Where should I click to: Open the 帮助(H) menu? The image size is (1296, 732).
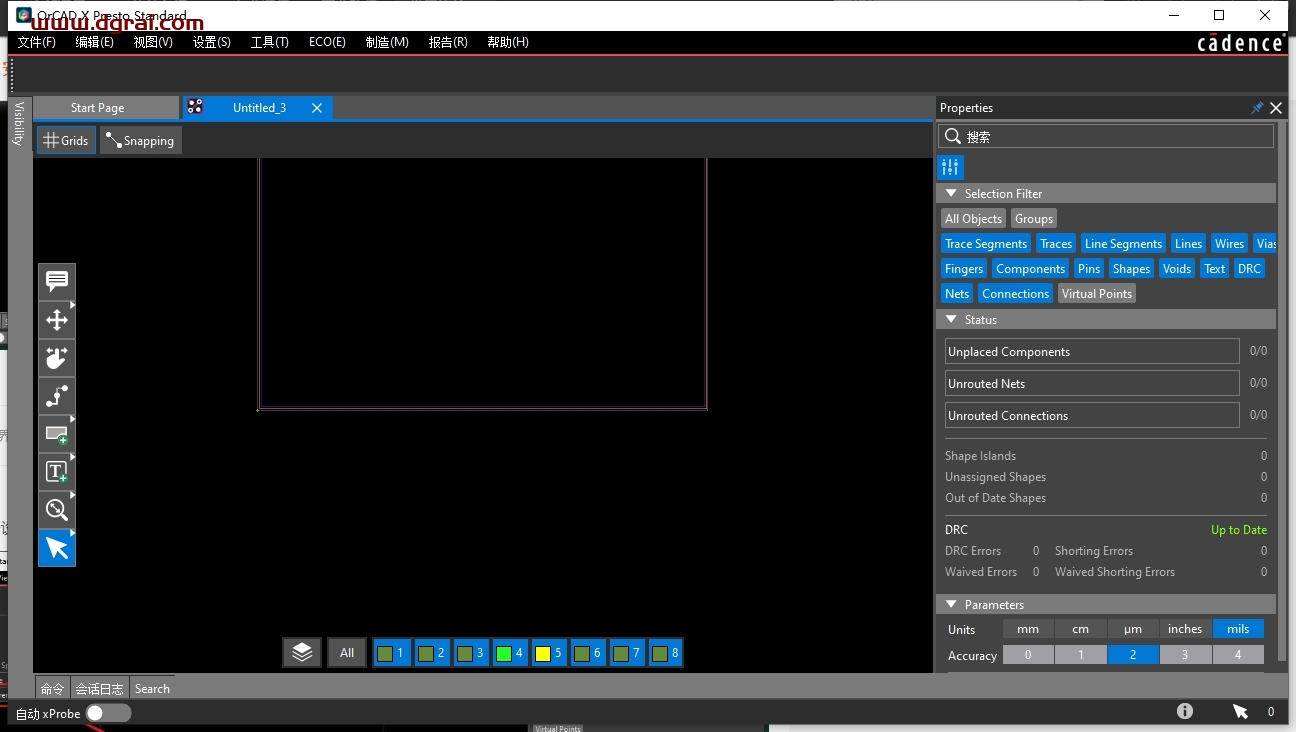click(508, 42)
